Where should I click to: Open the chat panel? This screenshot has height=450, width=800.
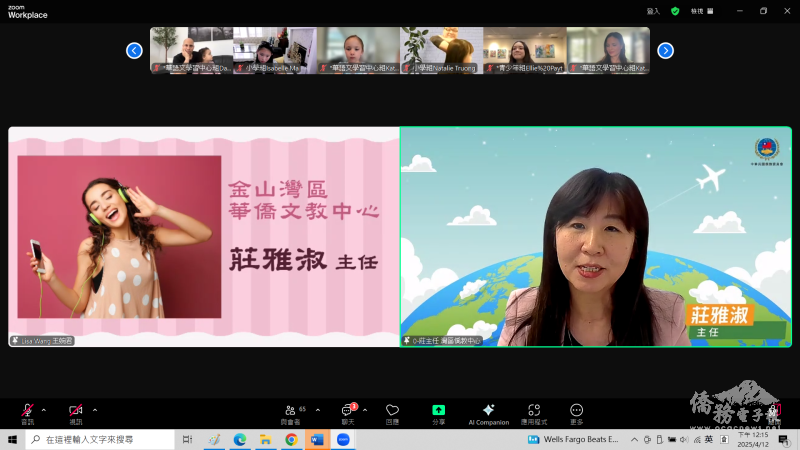(x=348, y=411)
